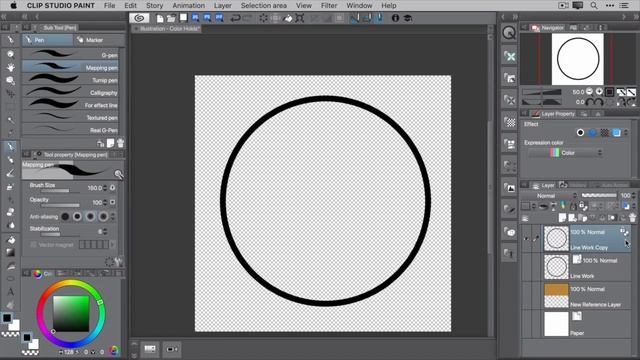Enable the Layer color effect
640x360 pixels.
(616, 132)
